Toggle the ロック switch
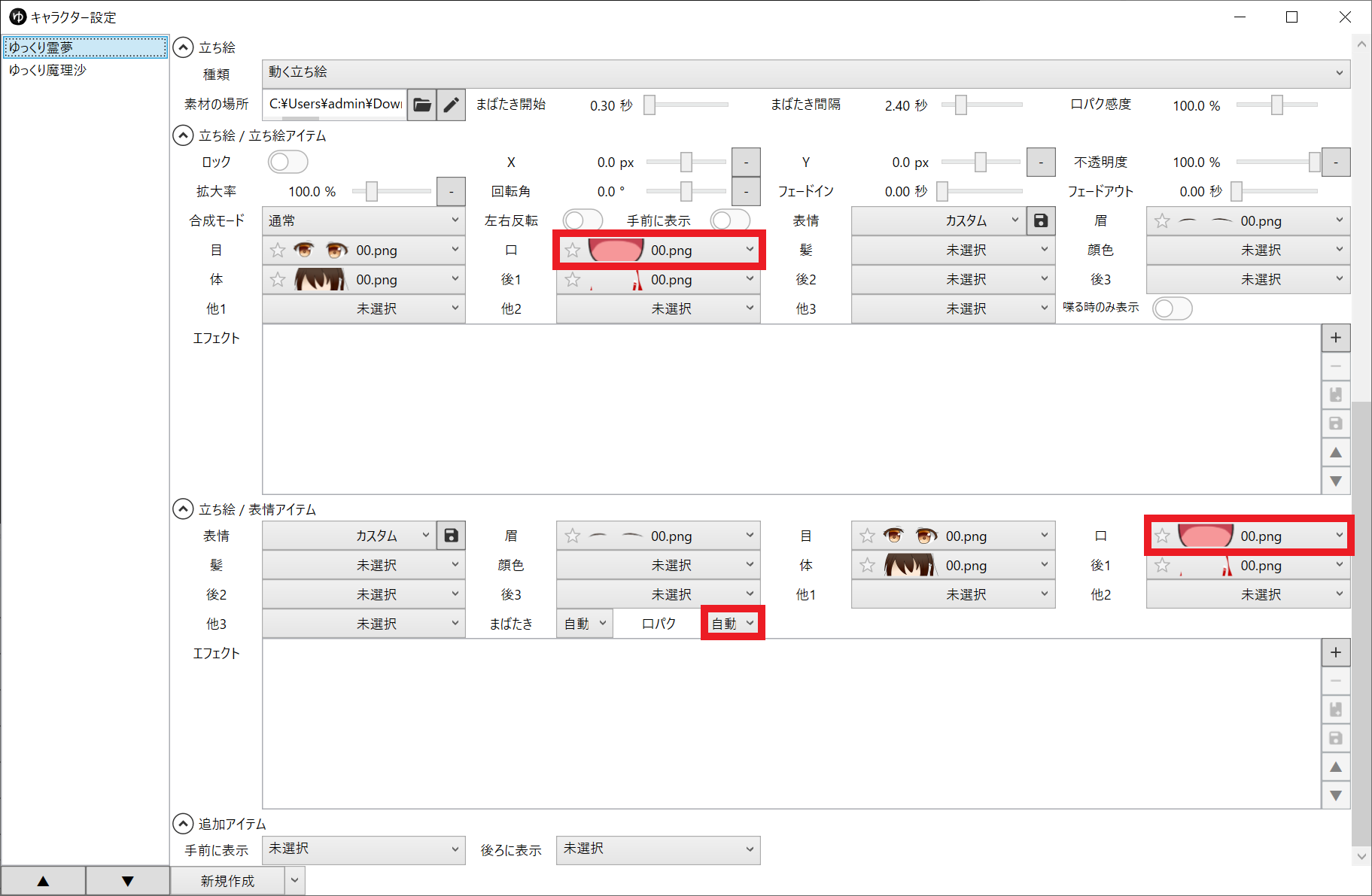The image size is (1372, 896). [287, 162]
